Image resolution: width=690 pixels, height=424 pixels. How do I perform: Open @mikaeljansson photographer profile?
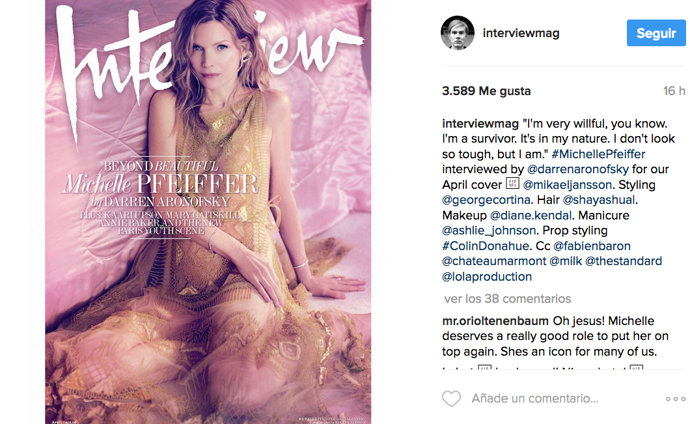567,185
